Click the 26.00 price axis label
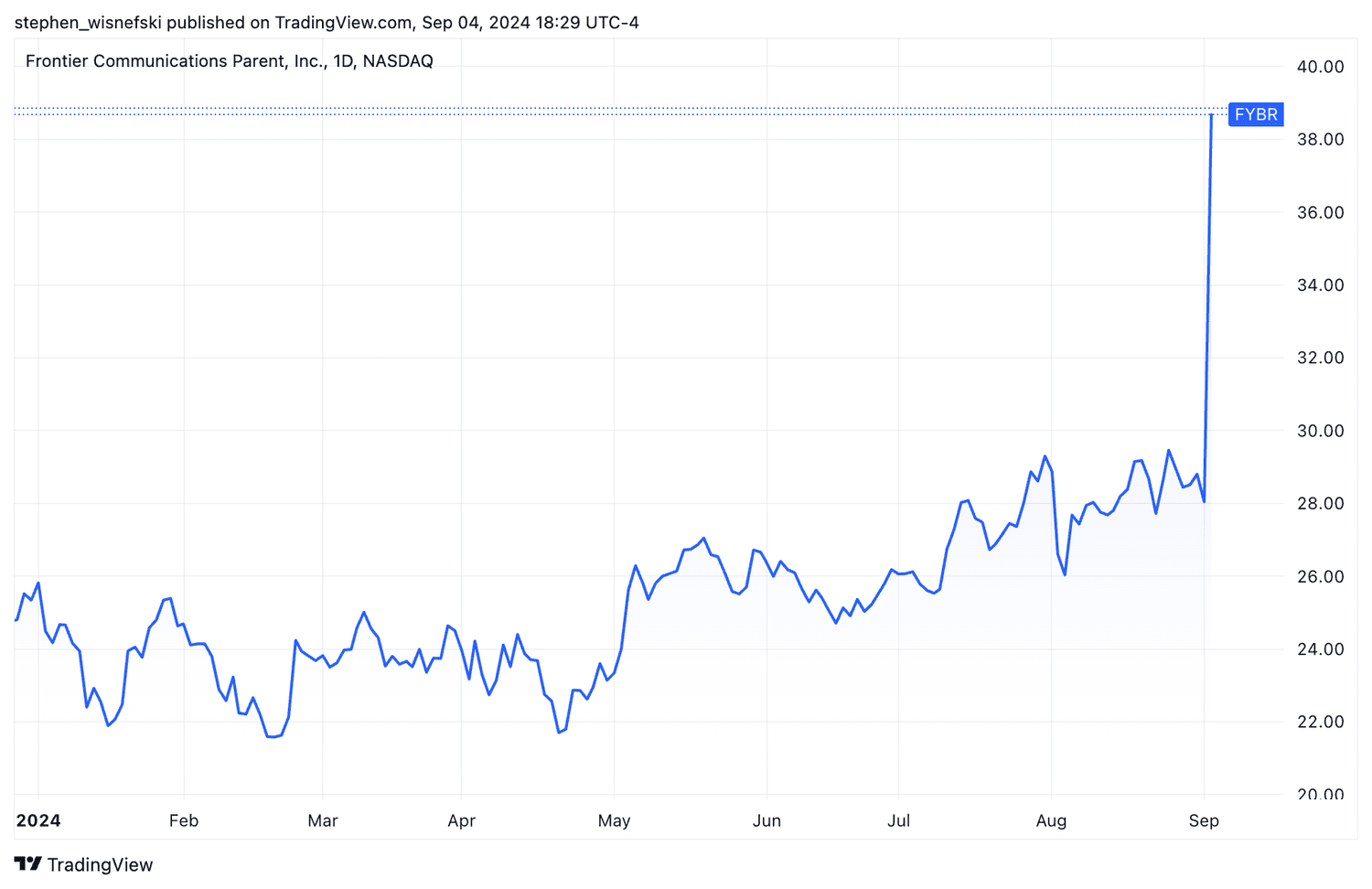 [x=1321, y=576]
